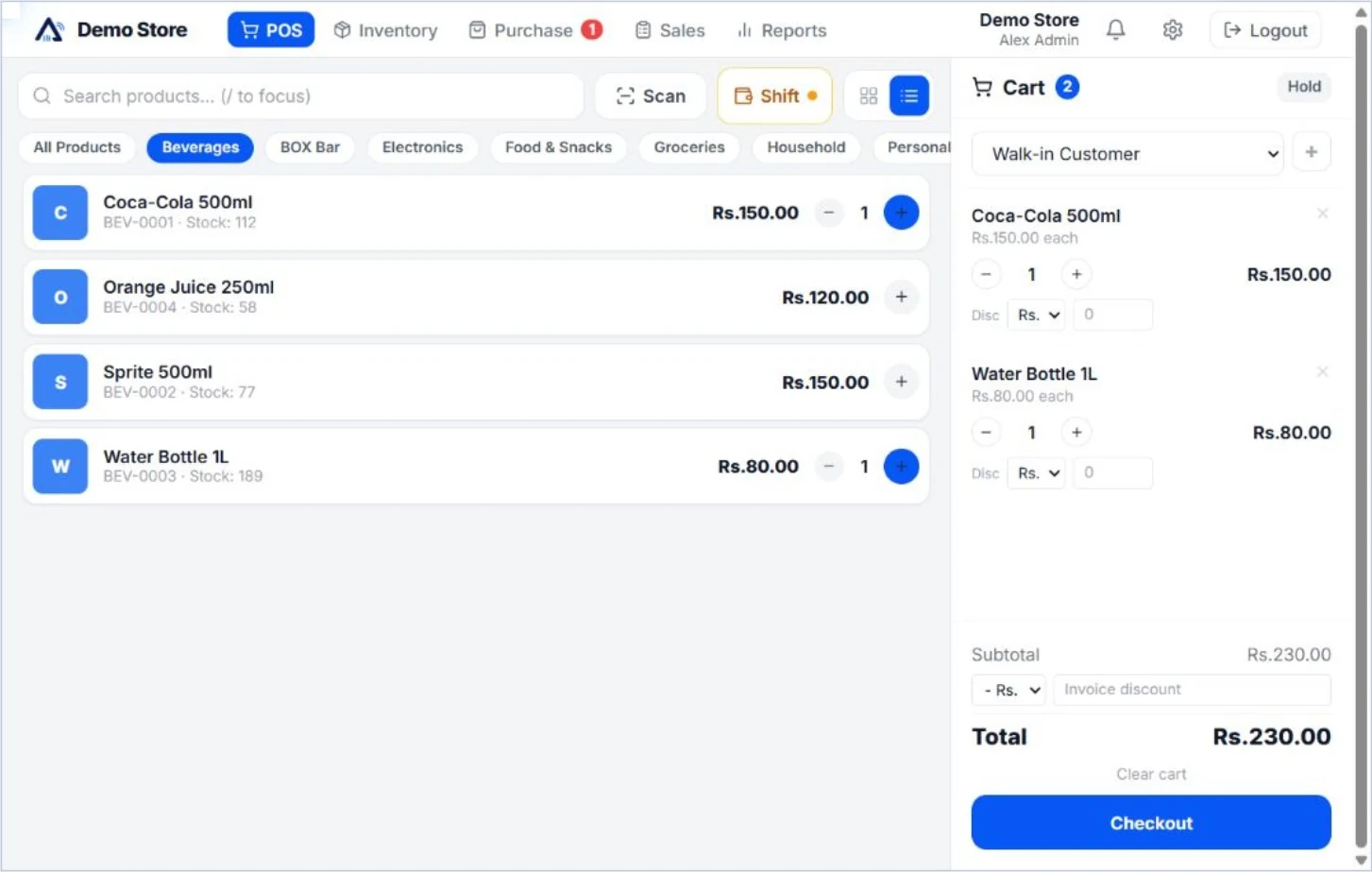
Task: Filter by Groceries category
Action: tap(689, 147)
